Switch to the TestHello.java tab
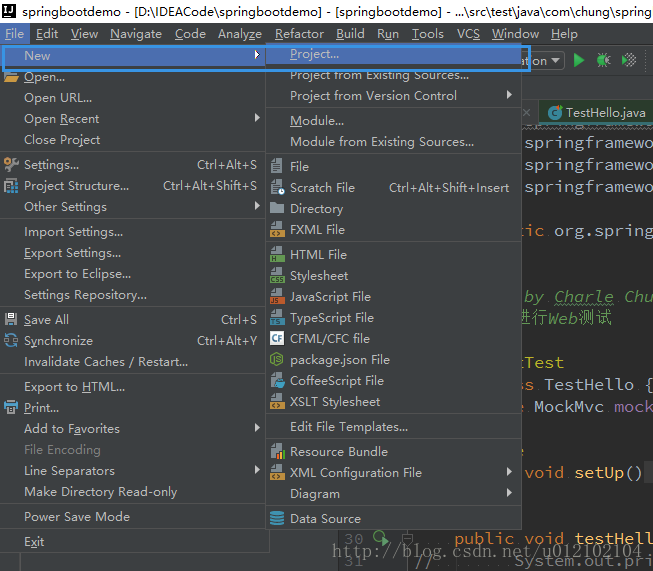This screenshot has width=653, height=571. pyautogui.click(x=597, y=112)
